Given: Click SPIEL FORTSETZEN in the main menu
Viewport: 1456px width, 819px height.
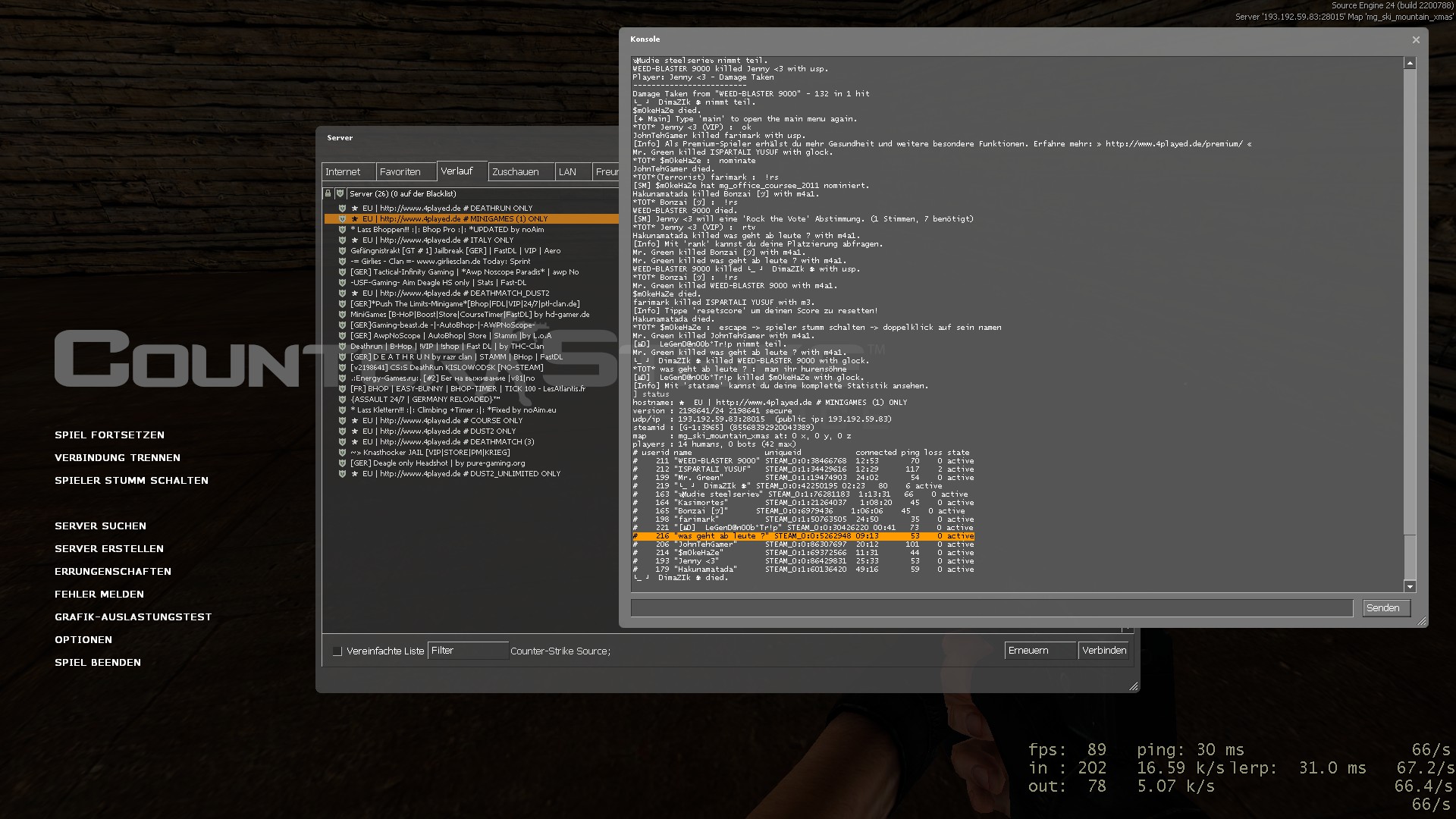Looking at the screenshot, I should (x=109, y=435).
